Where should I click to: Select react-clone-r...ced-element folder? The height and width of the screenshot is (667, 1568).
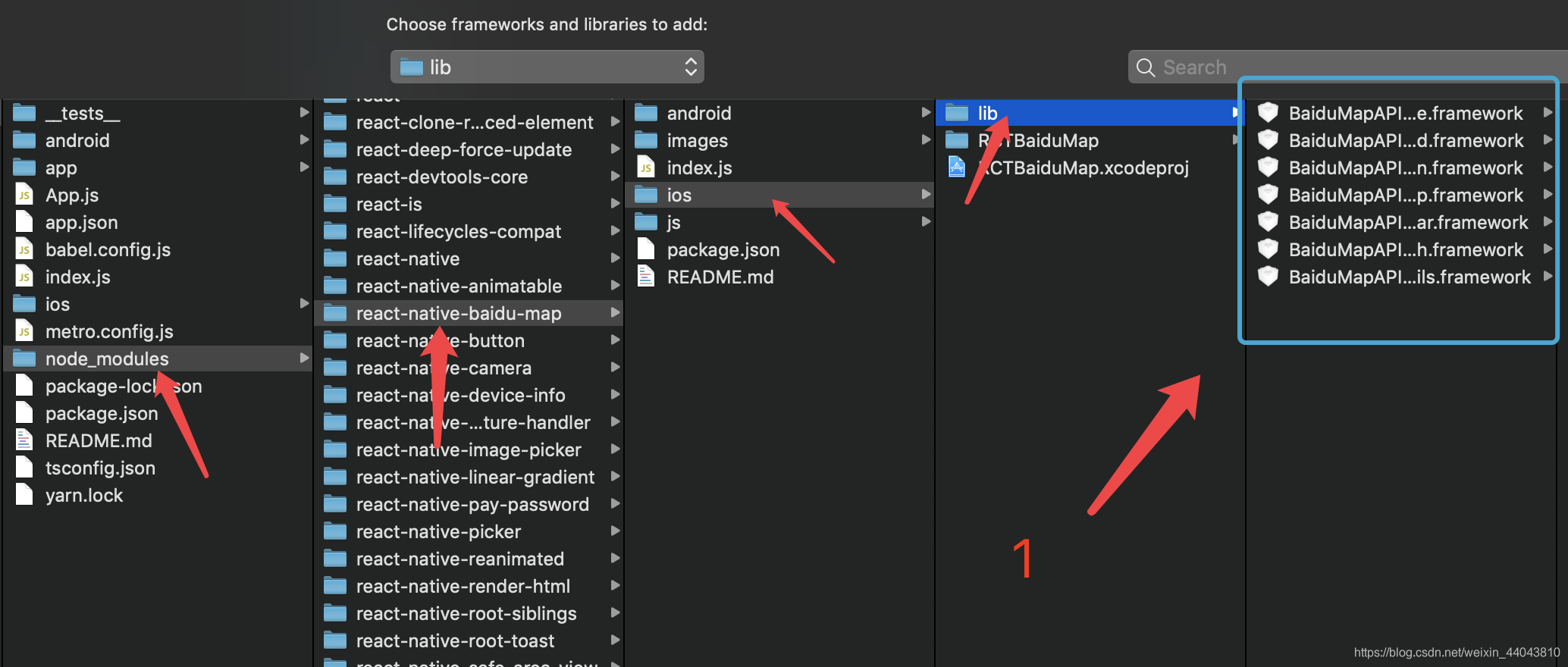(x=469, y=122)
